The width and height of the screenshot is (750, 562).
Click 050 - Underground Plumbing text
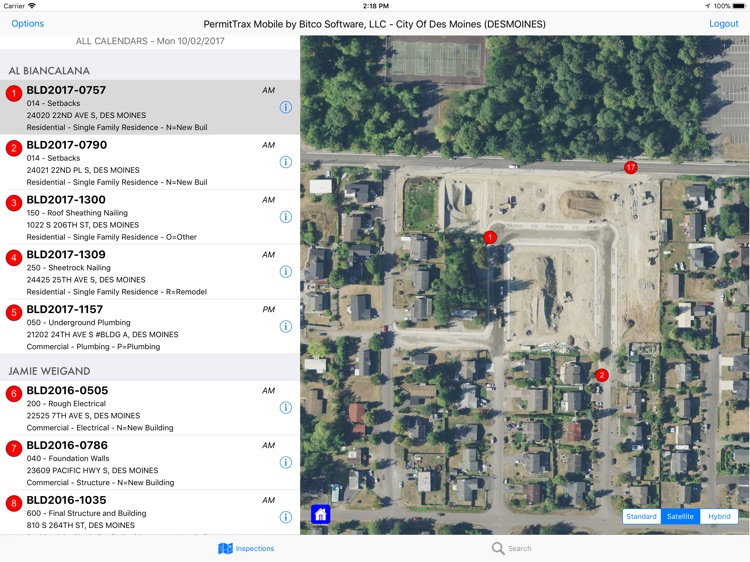(x=78, y=322)
